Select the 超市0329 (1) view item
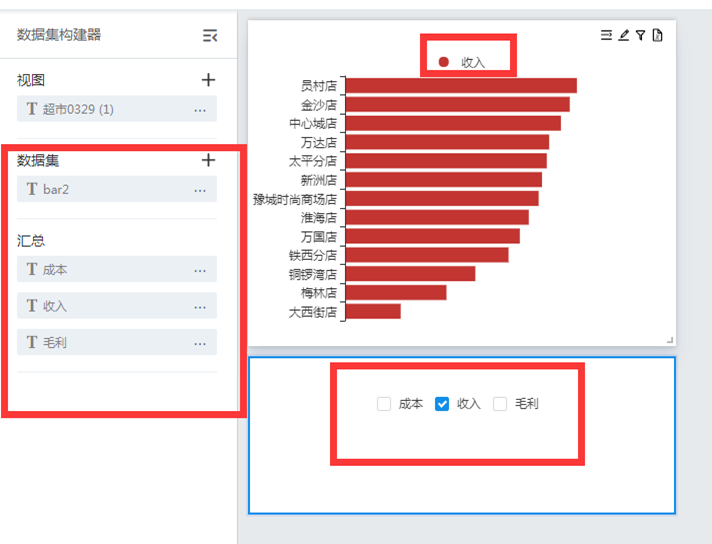Screen dimensions: 712x544 coord(117,109)
